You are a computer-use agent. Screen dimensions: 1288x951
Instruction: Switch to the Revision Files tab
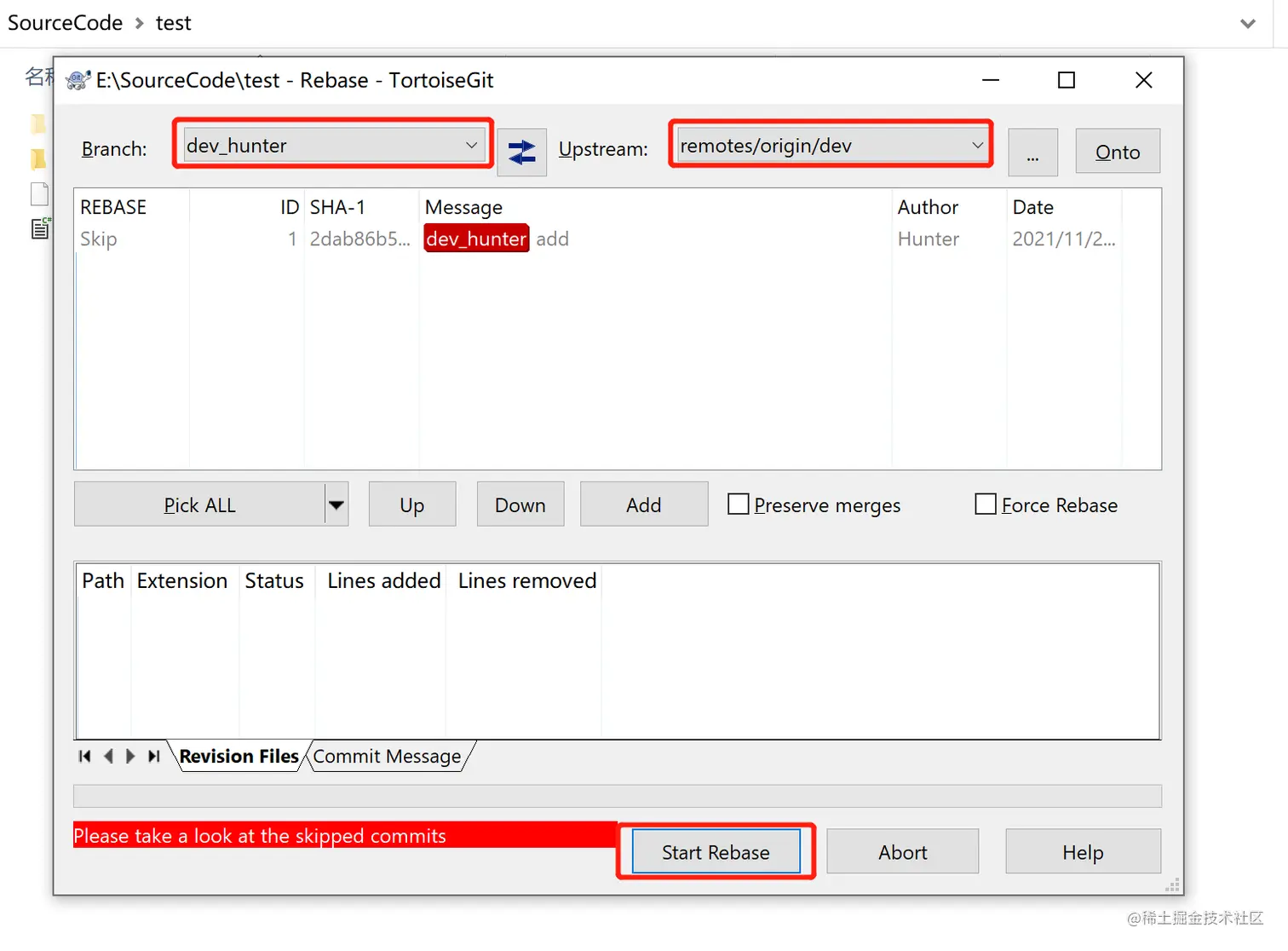(x=239, y=757)
